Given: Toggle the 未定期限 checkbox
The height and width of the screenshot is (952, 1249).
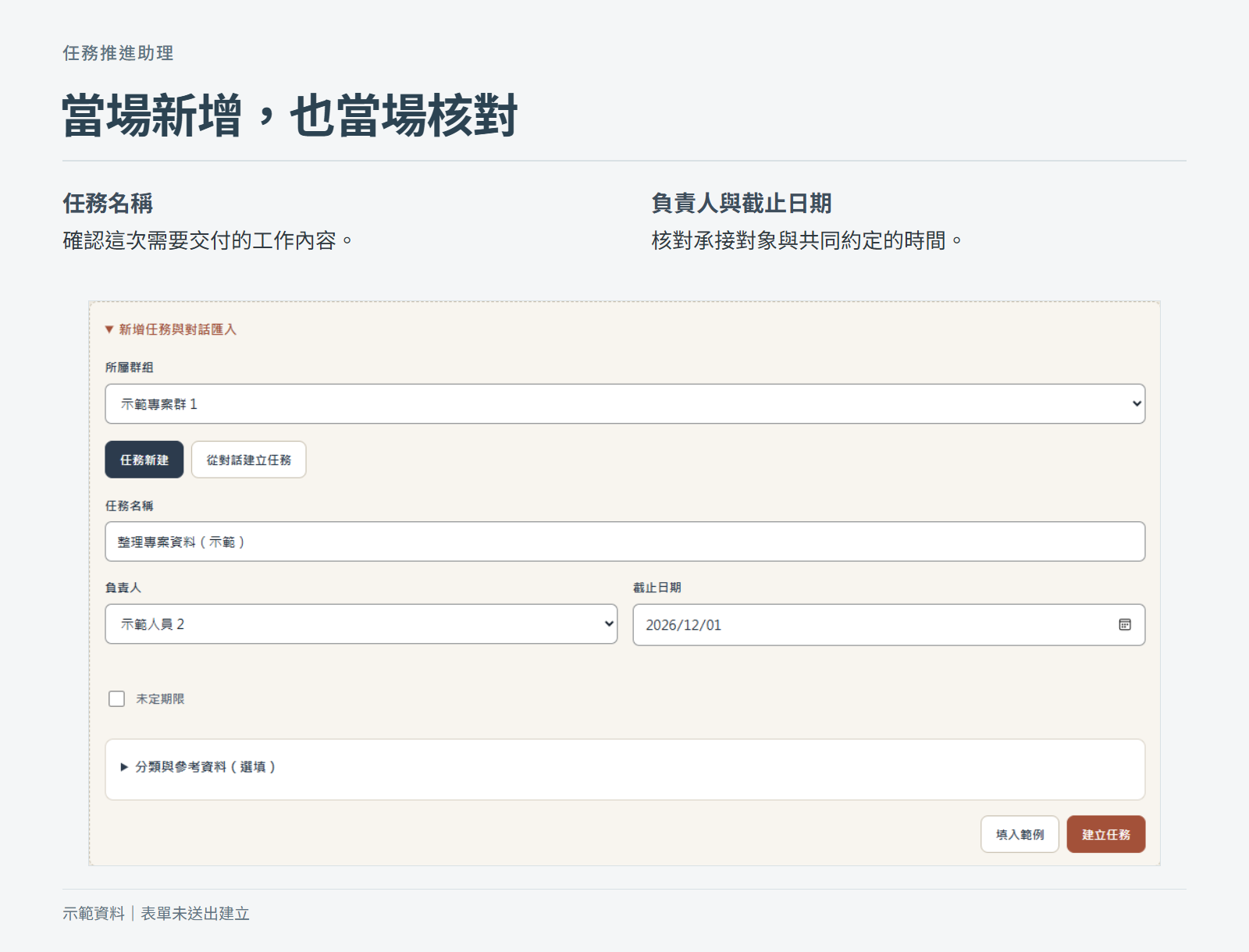Looking at the screenshot, I should (x=116, y=698).
